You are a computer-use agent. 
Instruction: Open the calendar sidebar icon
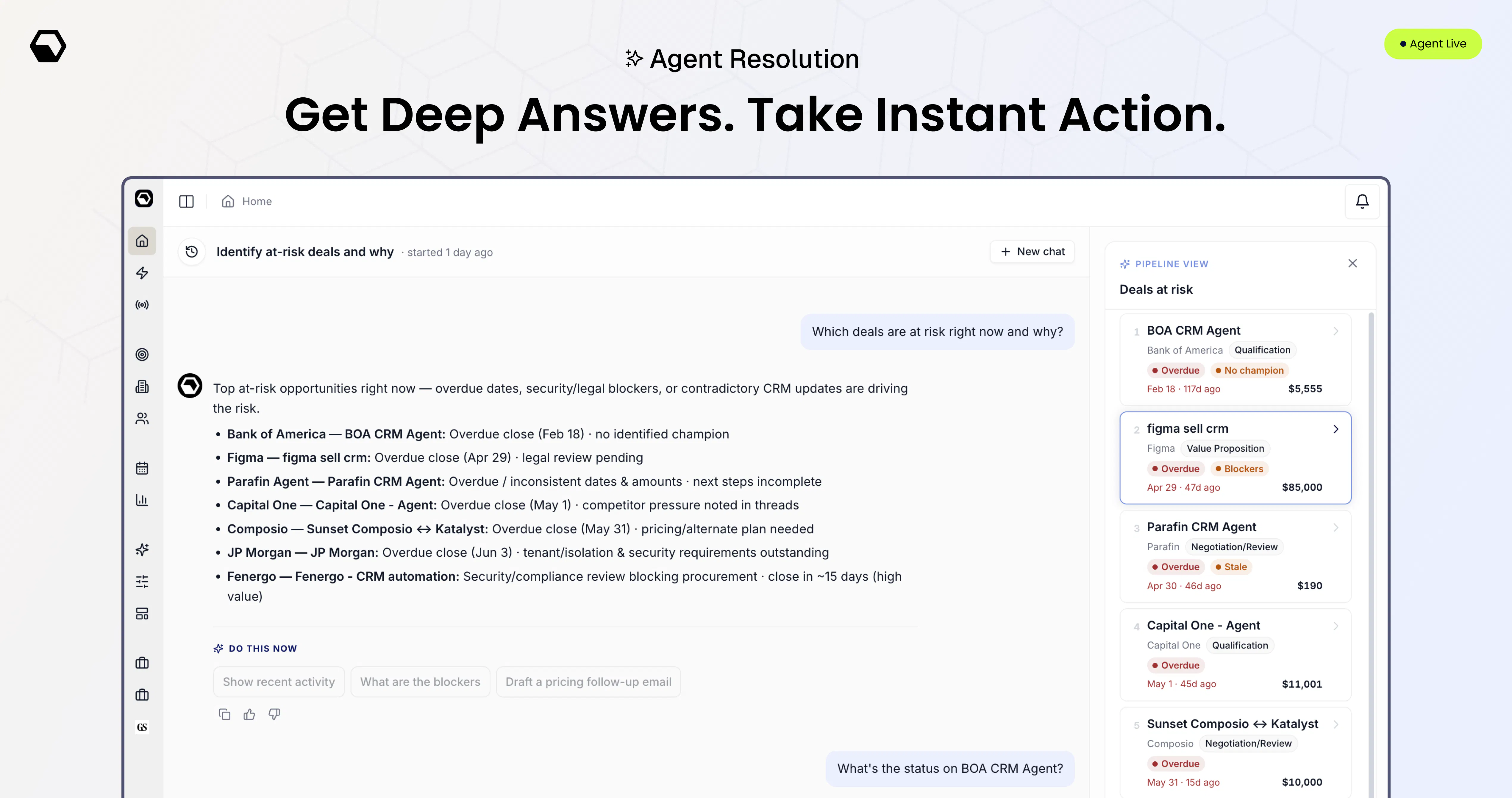click(x=142, y=468)
